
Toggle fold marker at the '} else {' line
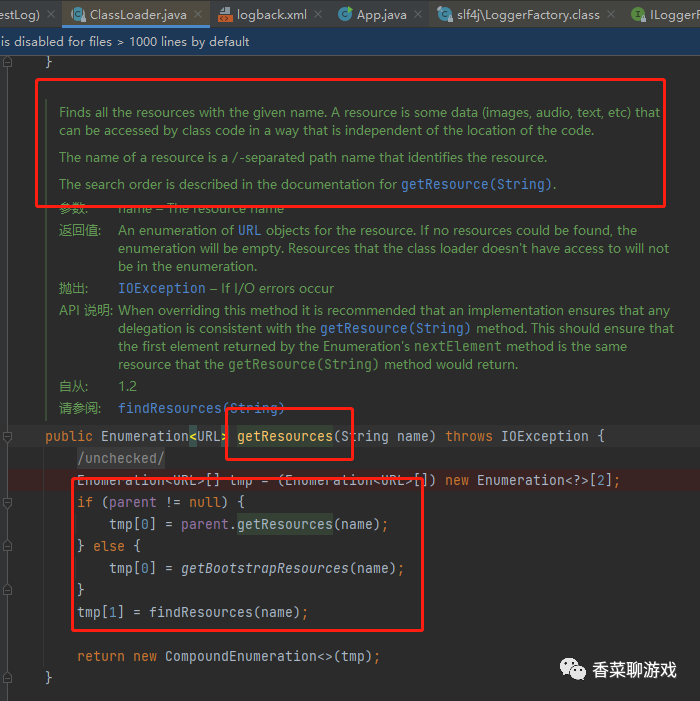click(x=8, y=546)
